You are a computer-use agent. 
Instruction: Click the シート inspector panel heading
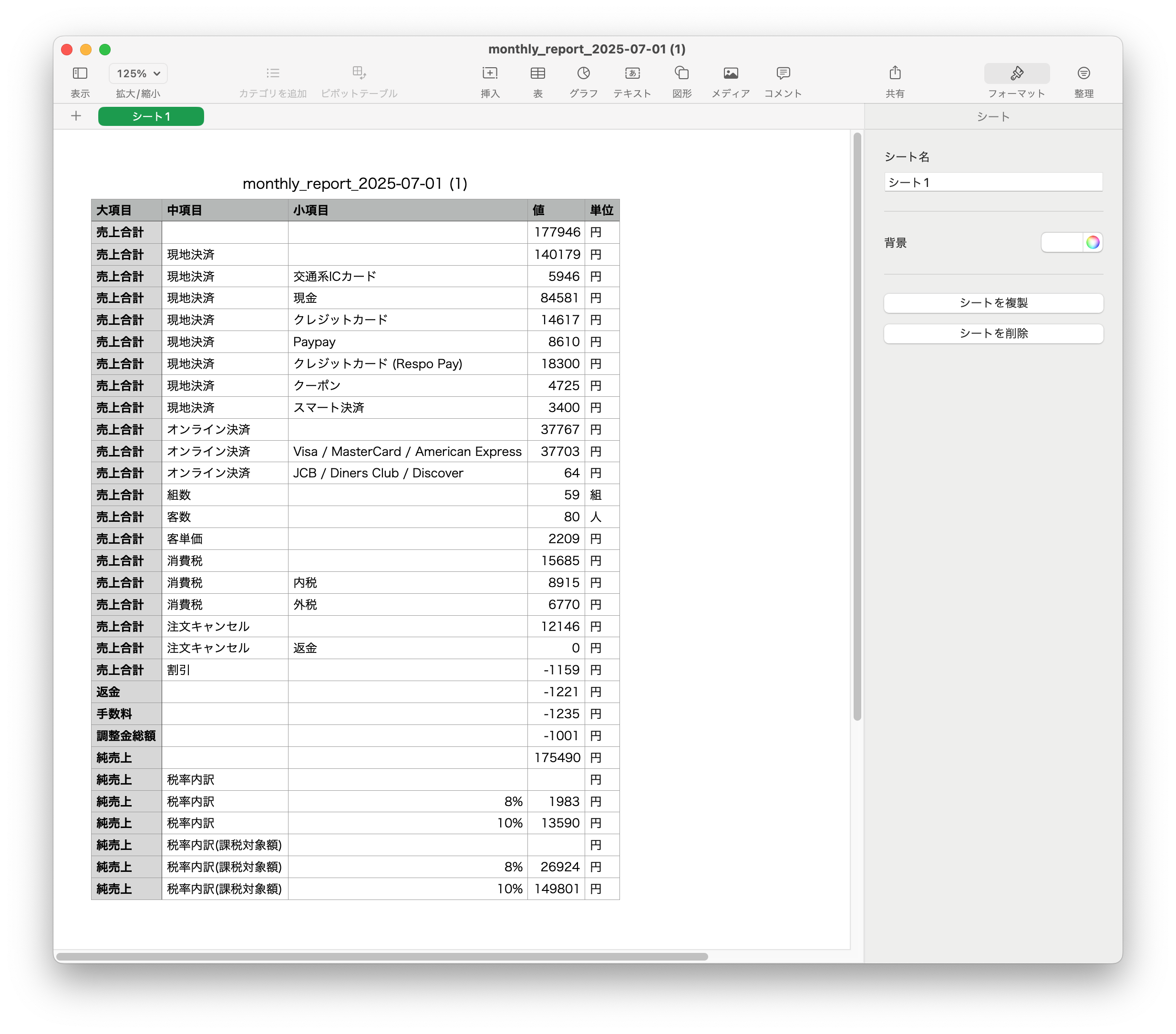tap(993, 117)
